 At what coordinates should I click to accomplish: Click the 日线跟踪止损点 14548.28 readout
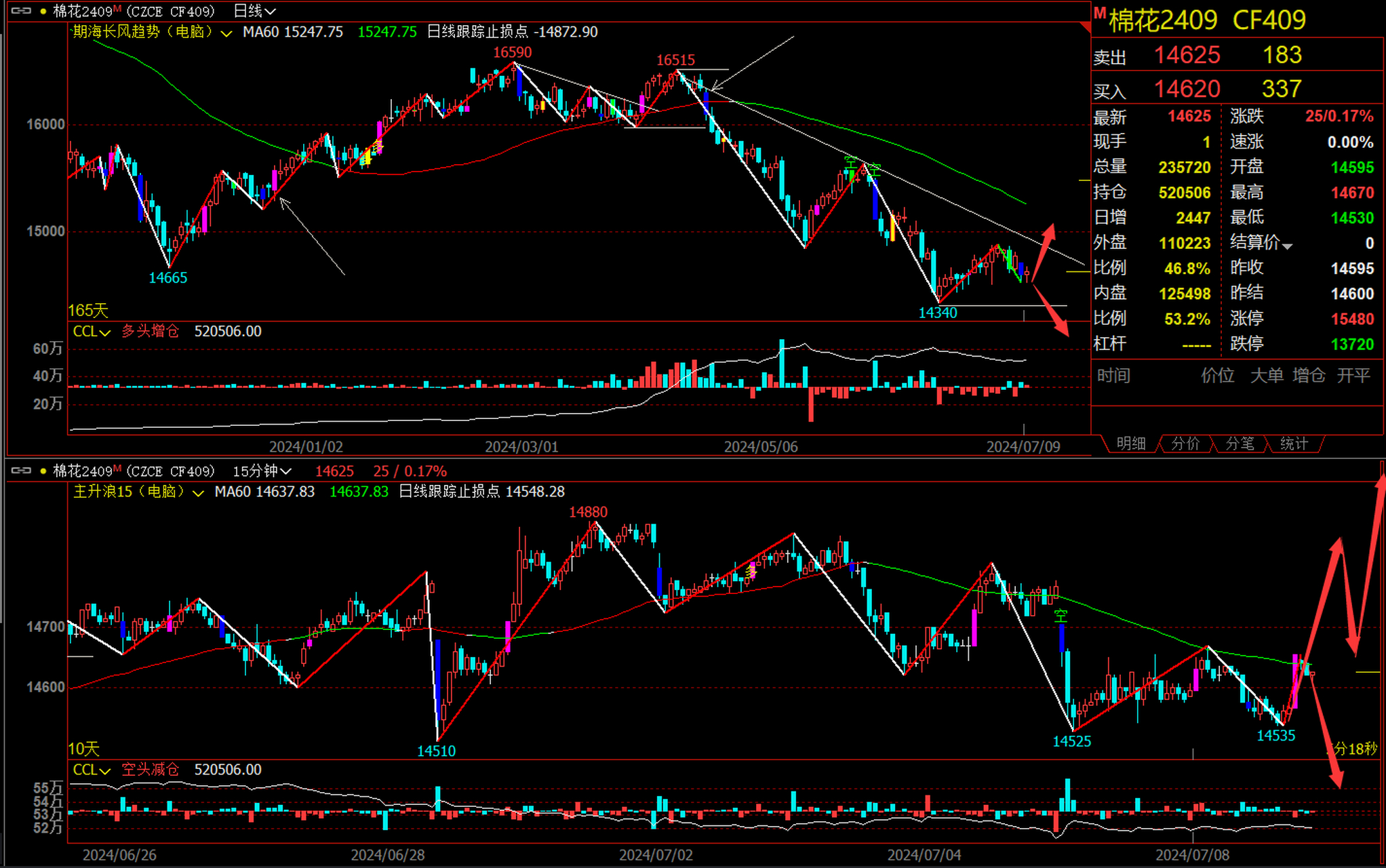481,492
